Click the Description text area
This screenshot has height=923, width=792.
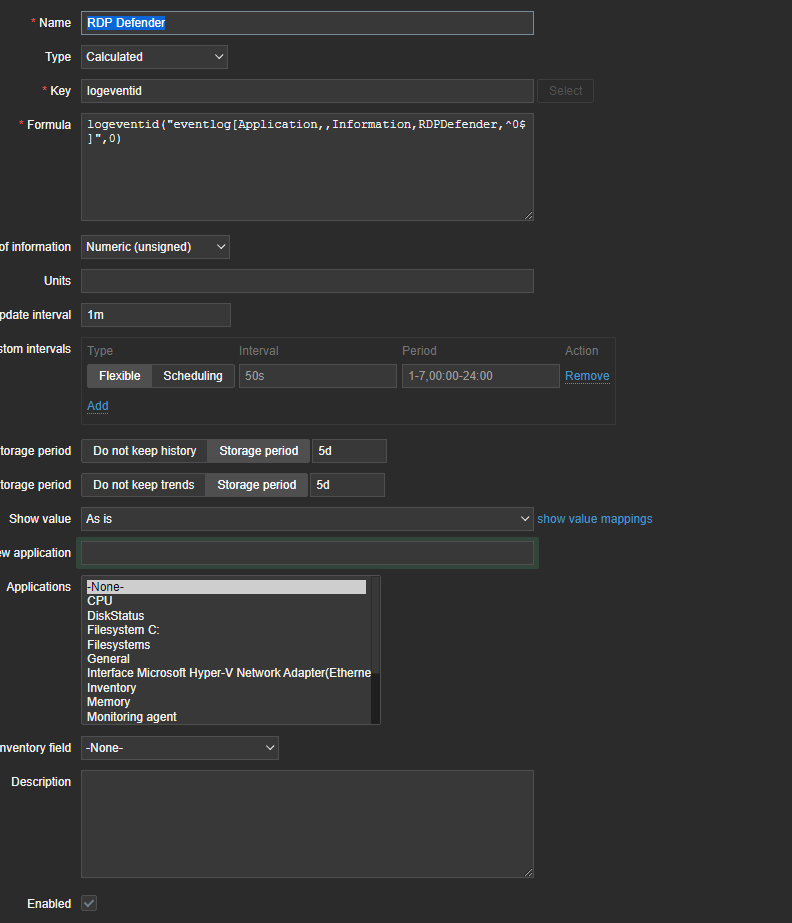point(307,823)
